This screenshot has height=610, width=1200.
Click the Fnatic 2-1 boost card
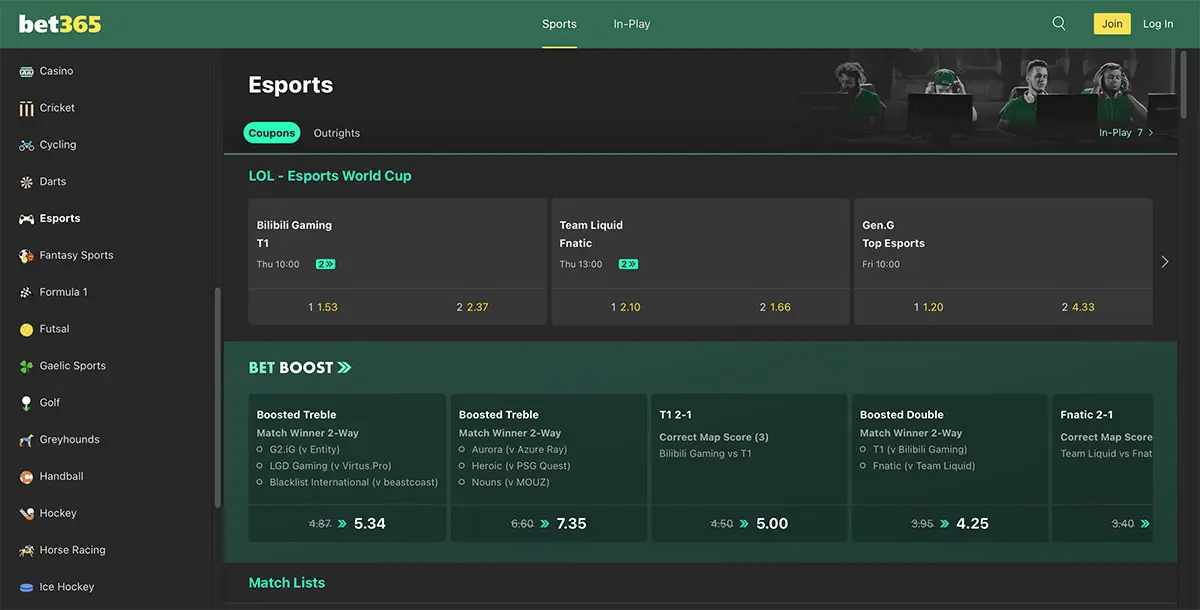pos(1103,467)
